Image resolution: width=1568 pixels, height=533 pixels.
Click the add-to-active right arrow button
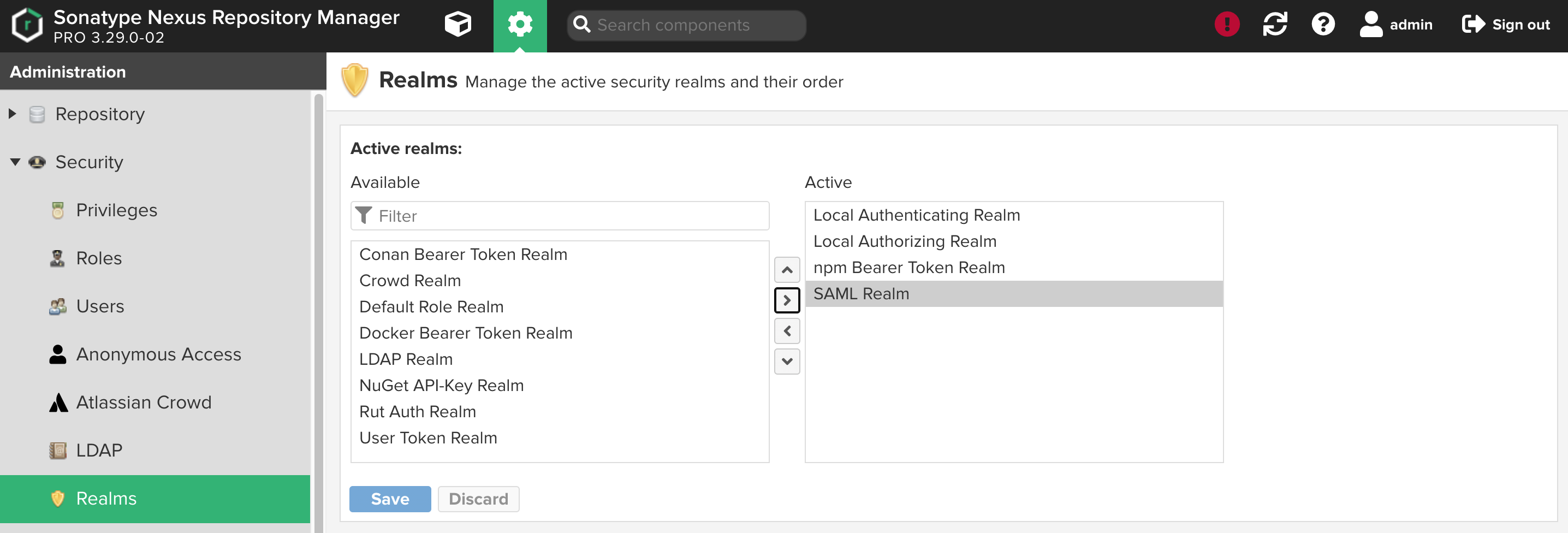tap(786, 300)
